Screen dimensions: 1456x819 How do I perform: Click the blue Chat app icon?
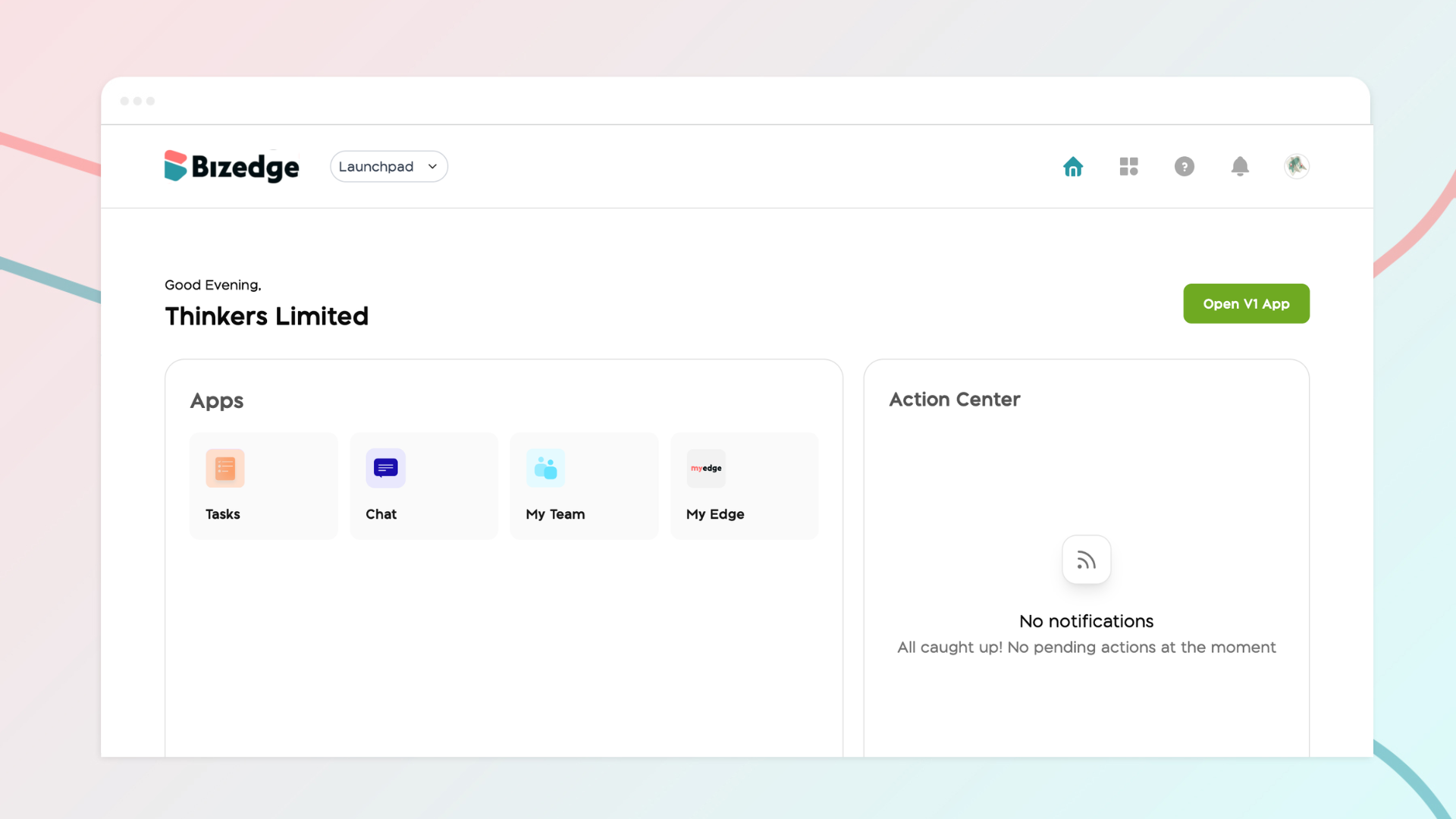pyautogui.click(x=385, y=468)
